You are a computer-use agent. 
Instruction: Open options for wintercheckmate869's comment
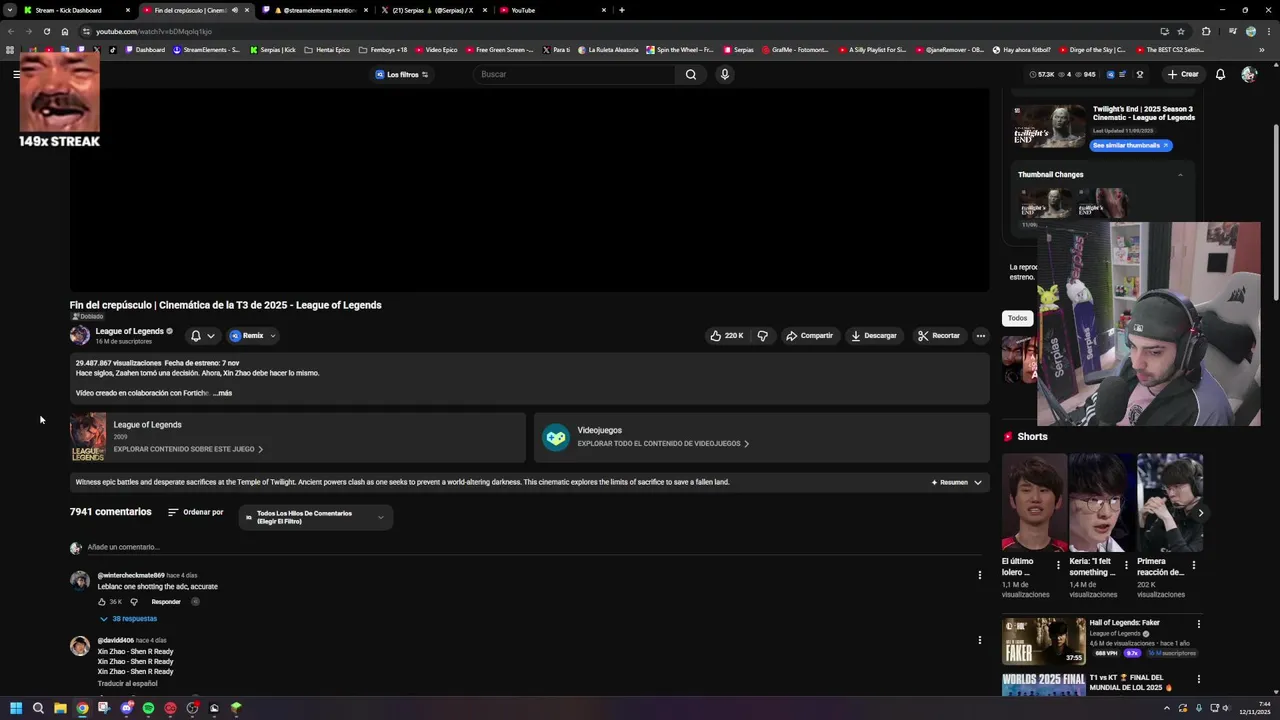(979, 575)
